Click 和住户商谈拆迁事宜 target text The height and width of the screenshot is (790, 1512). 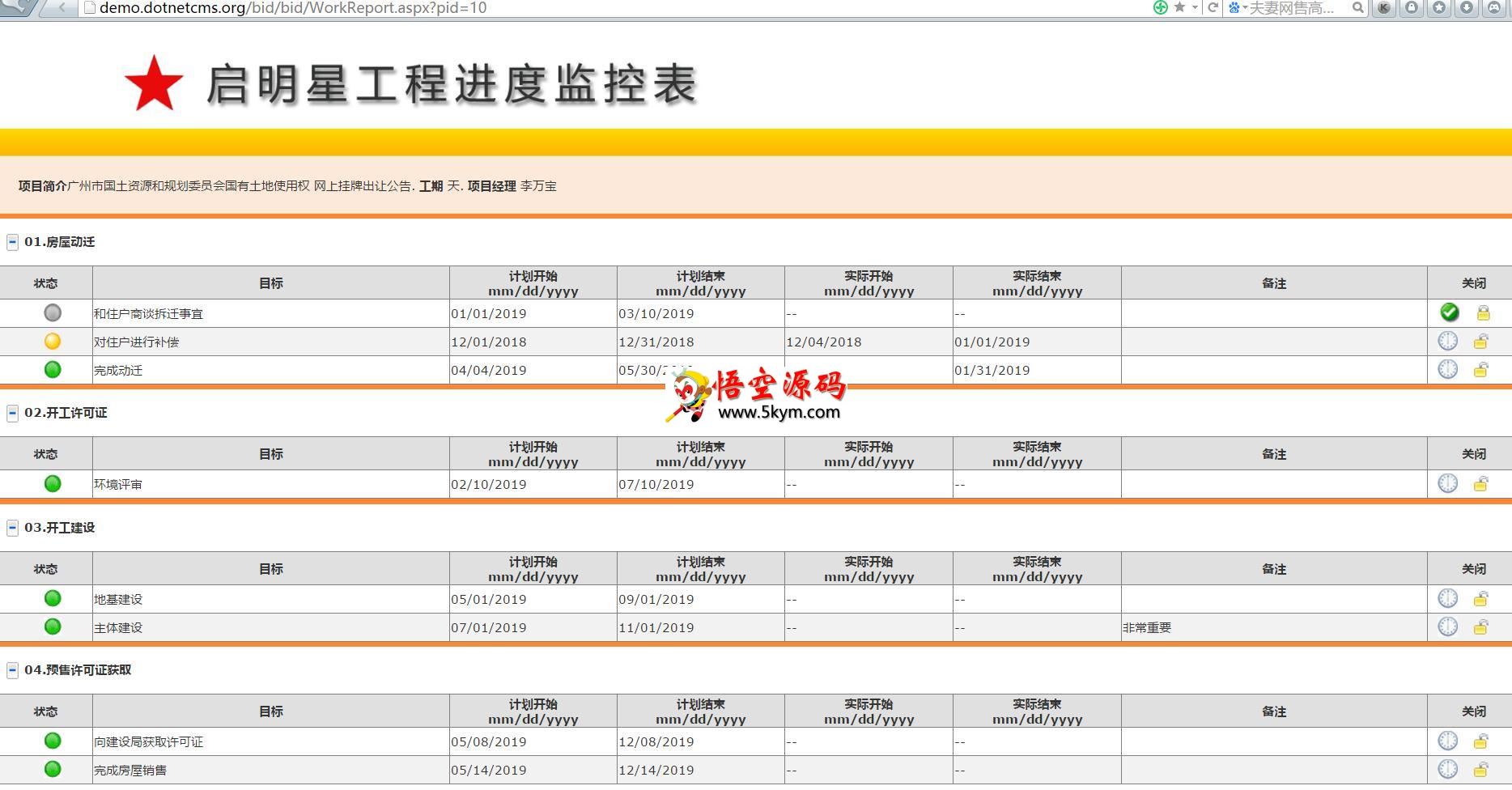148,314
